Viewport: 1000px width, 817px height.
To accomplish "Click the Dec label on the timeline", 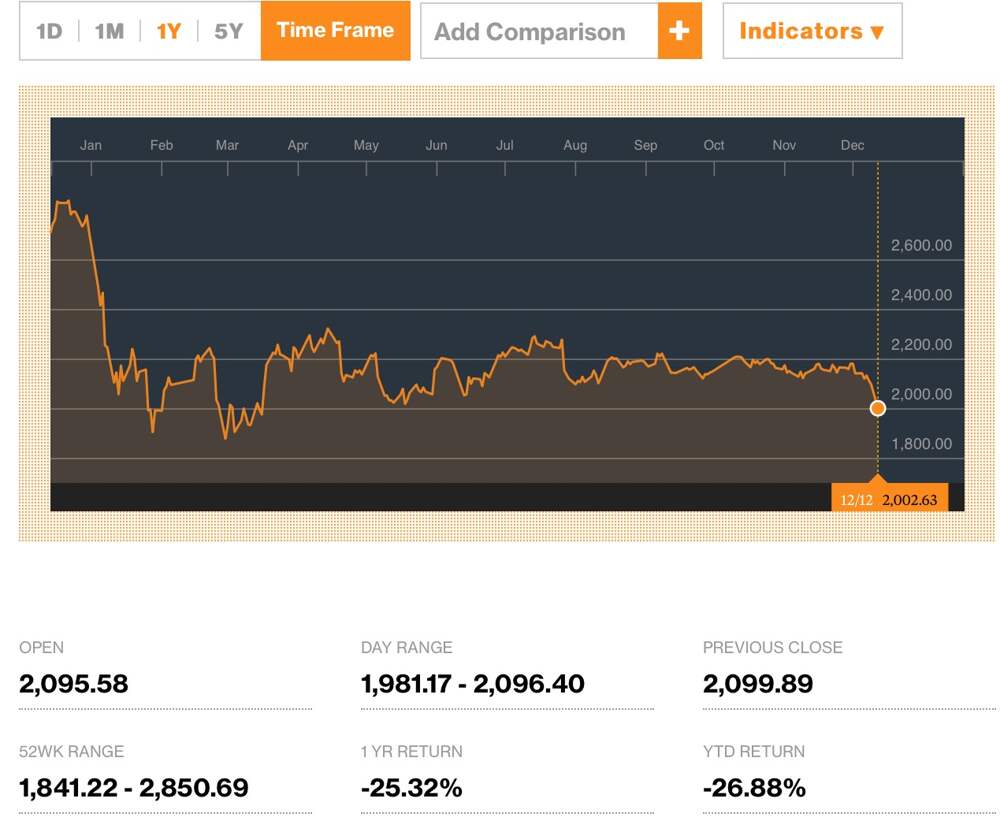I will [852, 145].
